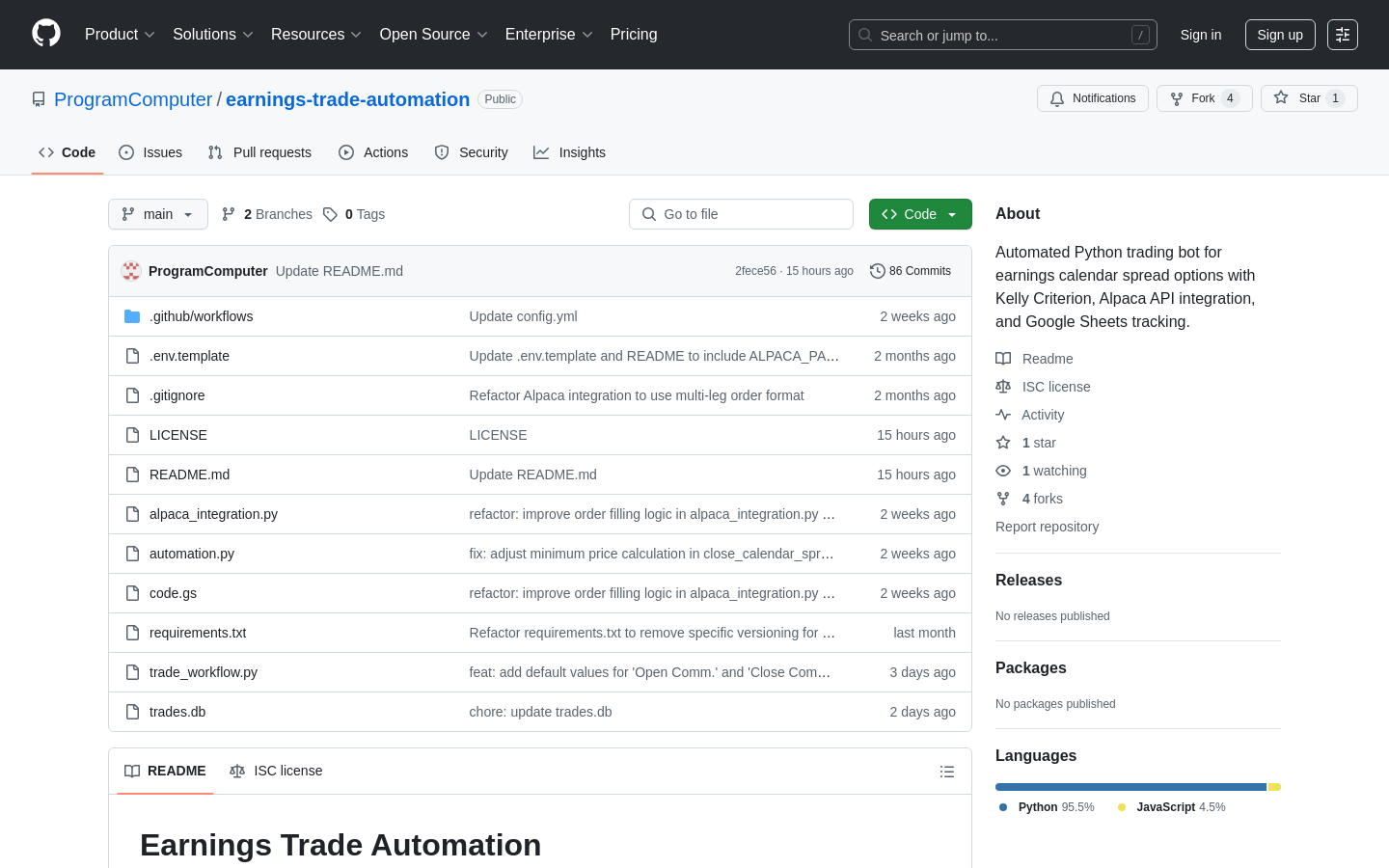
Task: Switch to the Actions tab
Action: click(373, 152)
